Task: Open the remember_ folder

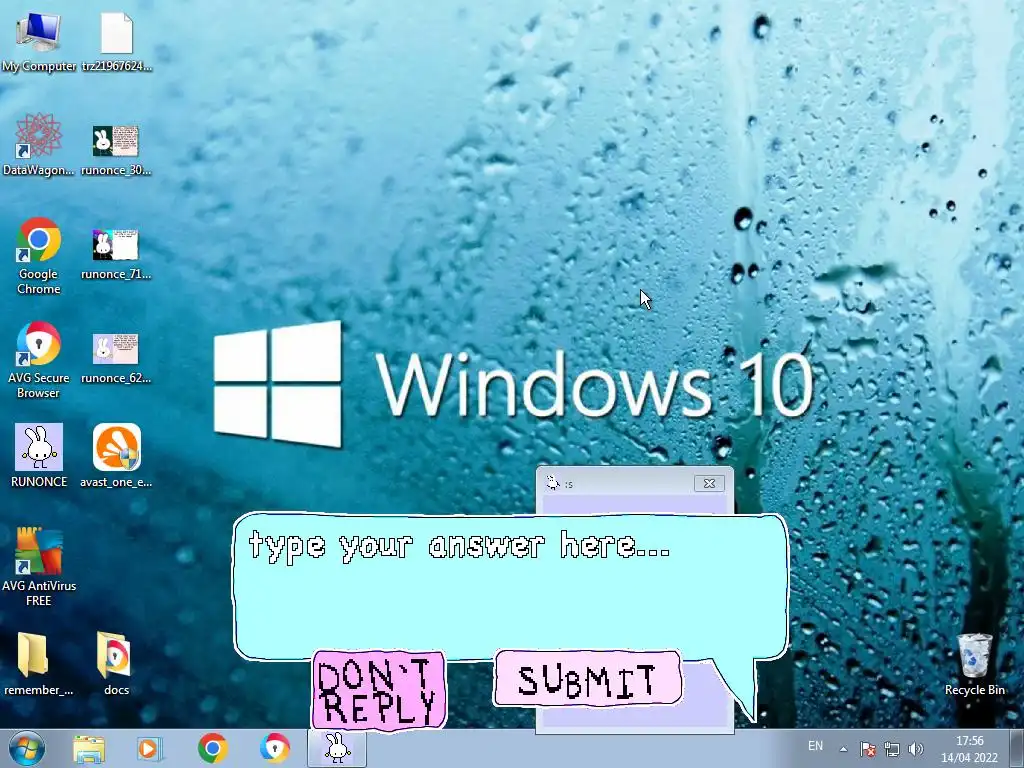Action: pos(39,663)
